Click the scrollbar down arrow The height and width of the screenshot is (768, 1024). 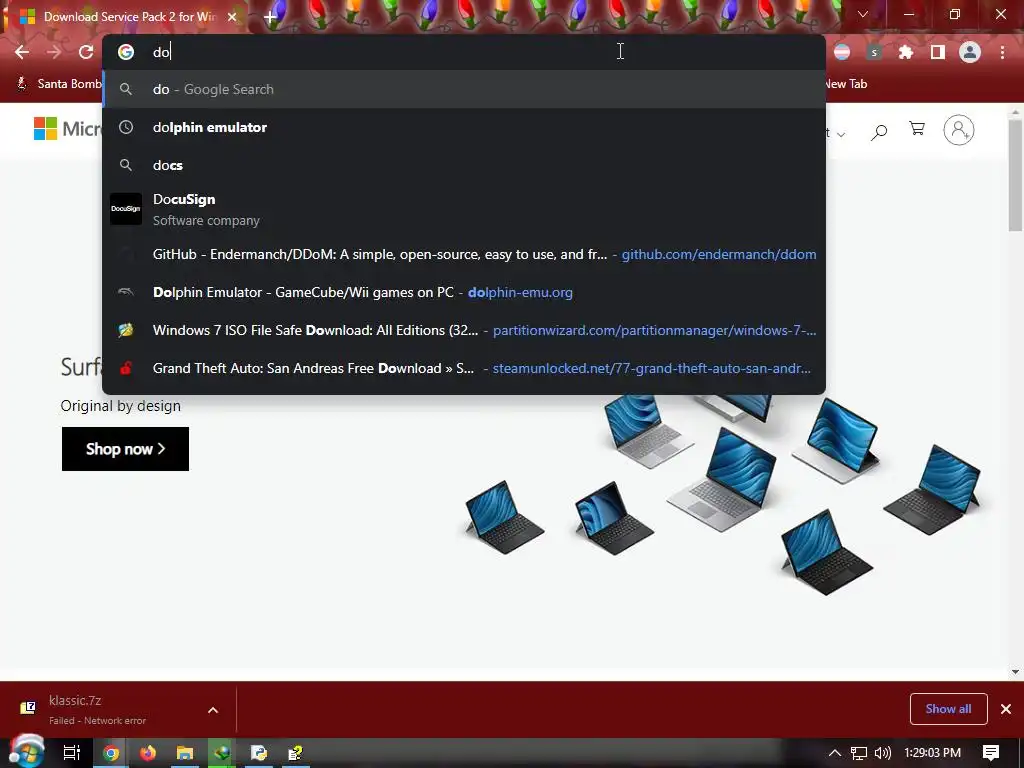[1015, 671]
